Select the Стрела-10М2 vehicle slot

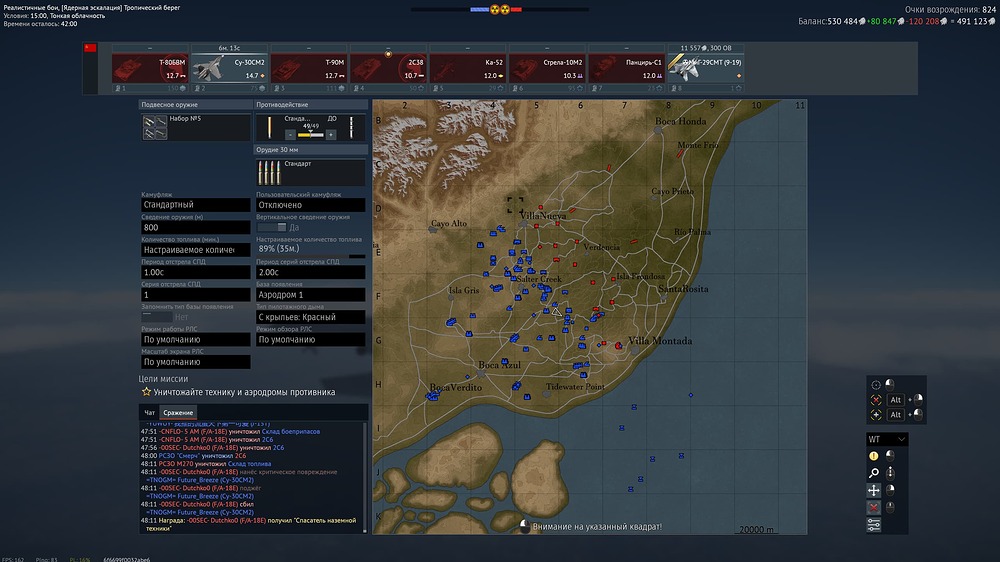point(547,68)
